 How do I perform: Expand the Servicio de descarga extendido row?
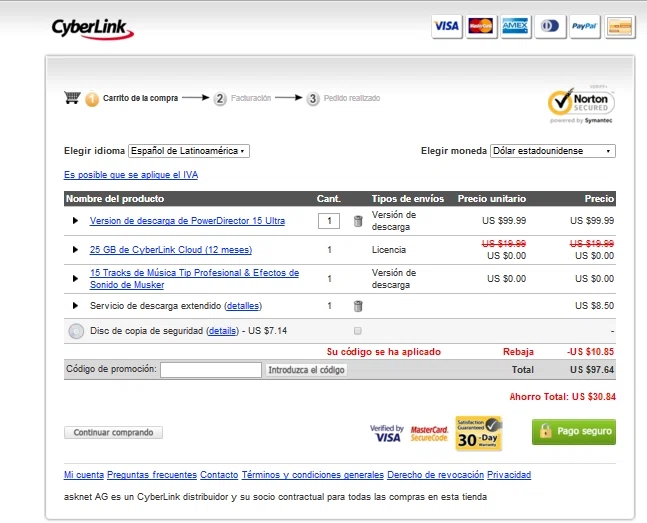tap(75, 305)
